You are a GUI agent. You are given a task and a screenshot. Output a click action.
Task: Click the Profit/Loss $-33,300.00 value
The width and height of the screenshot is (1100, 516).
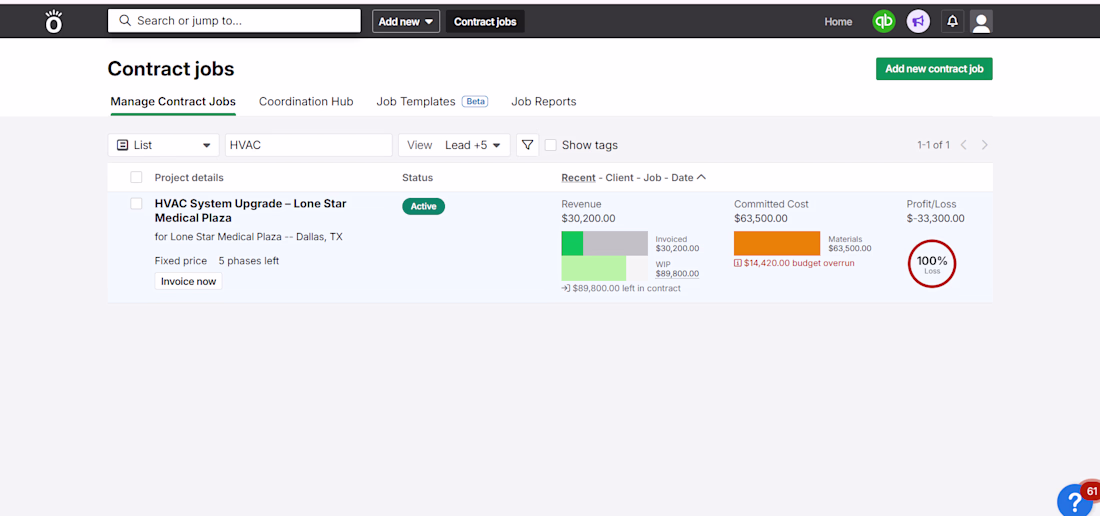pyautogui.click(x=935, y=218)
